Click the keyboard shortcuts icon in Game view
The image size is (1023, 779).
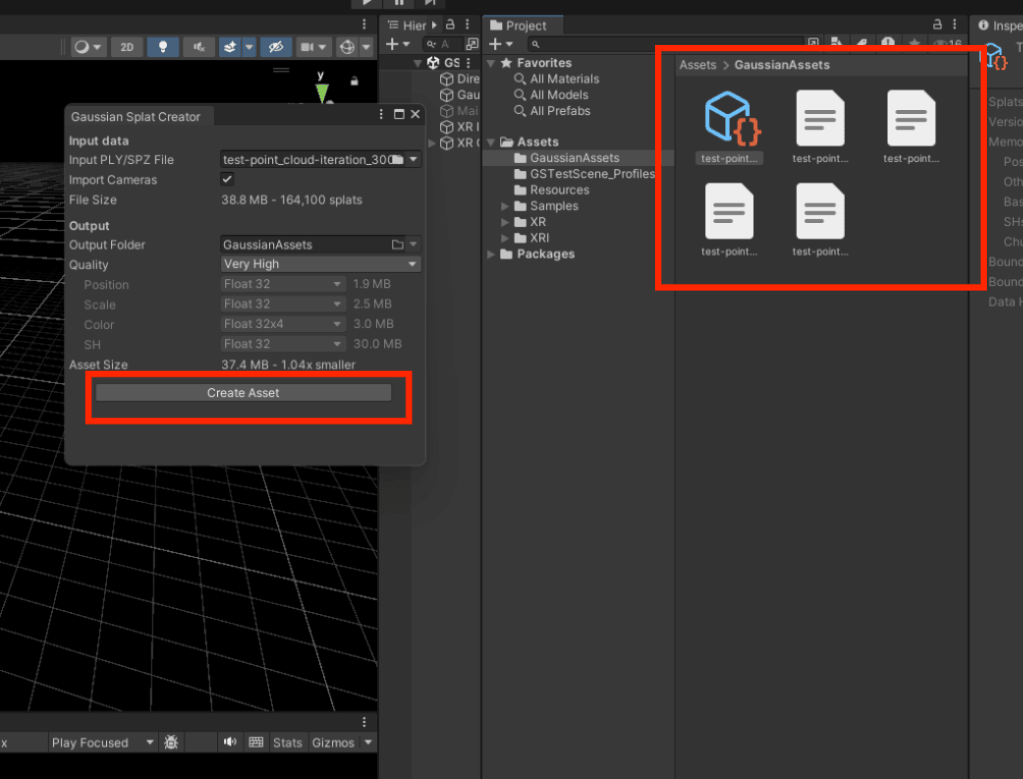pos(256,742)
